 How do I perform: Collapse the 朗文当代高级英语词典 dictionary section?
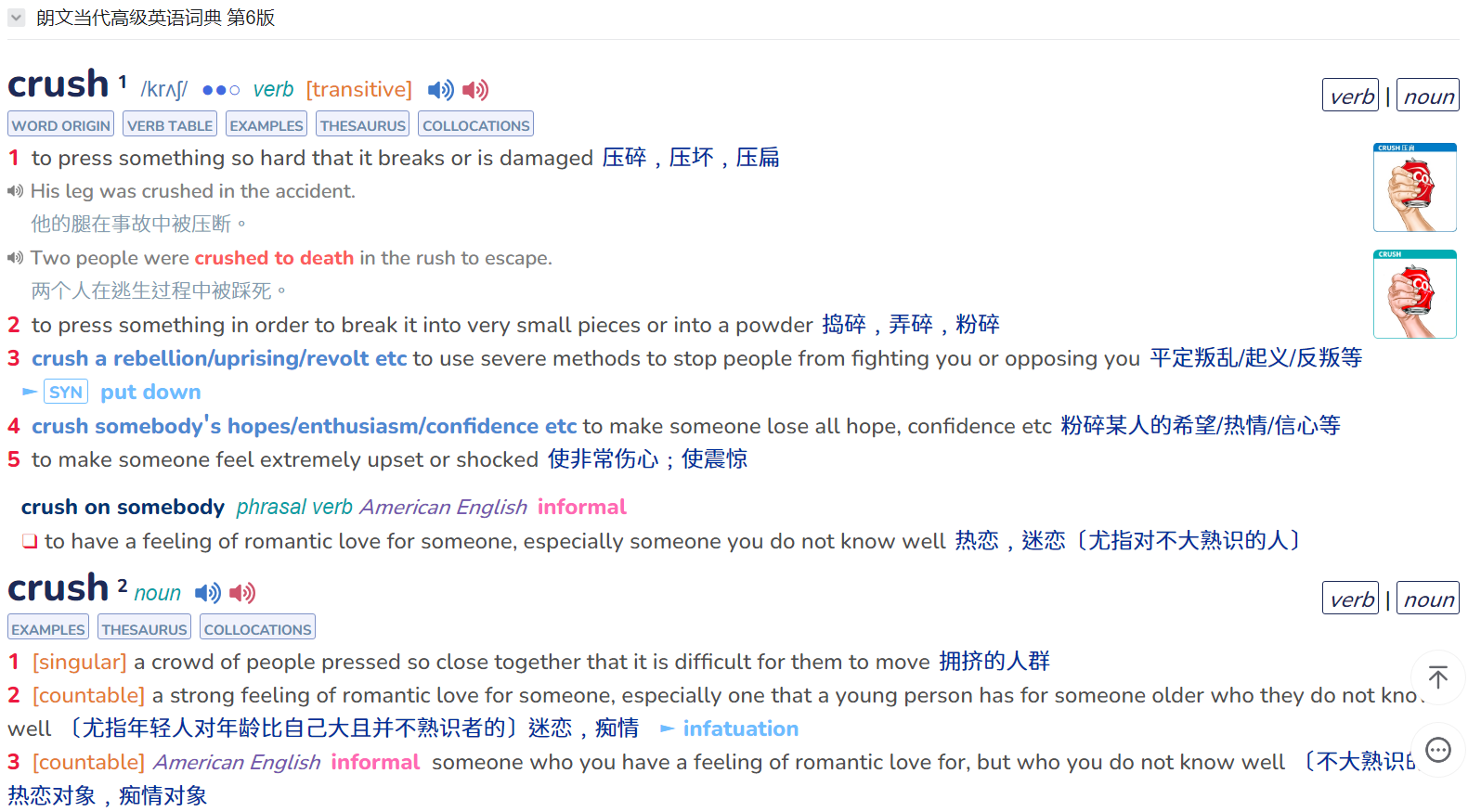coord(16,18)
